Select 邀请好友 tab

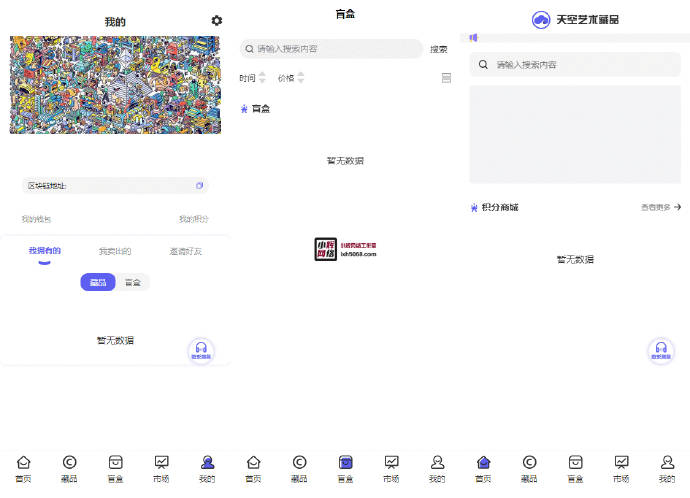point(185,251)
